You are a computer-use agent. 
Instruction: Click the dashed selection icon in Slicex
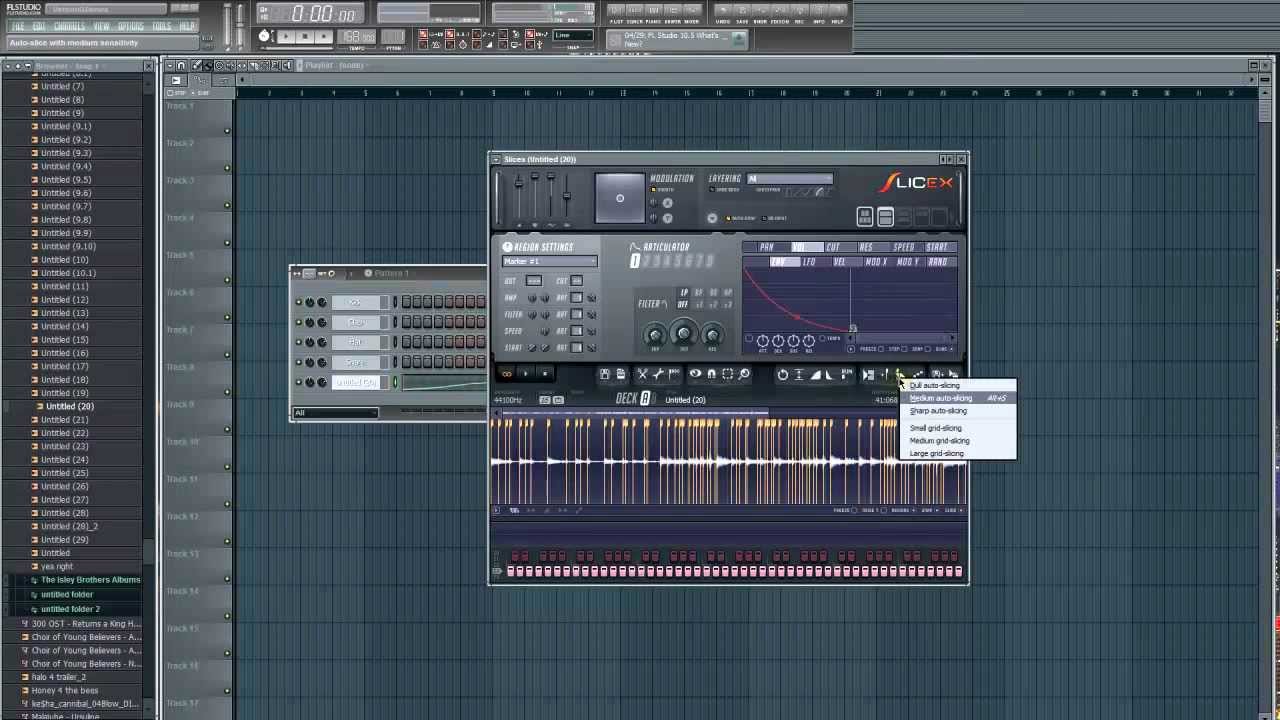(727, 374)
